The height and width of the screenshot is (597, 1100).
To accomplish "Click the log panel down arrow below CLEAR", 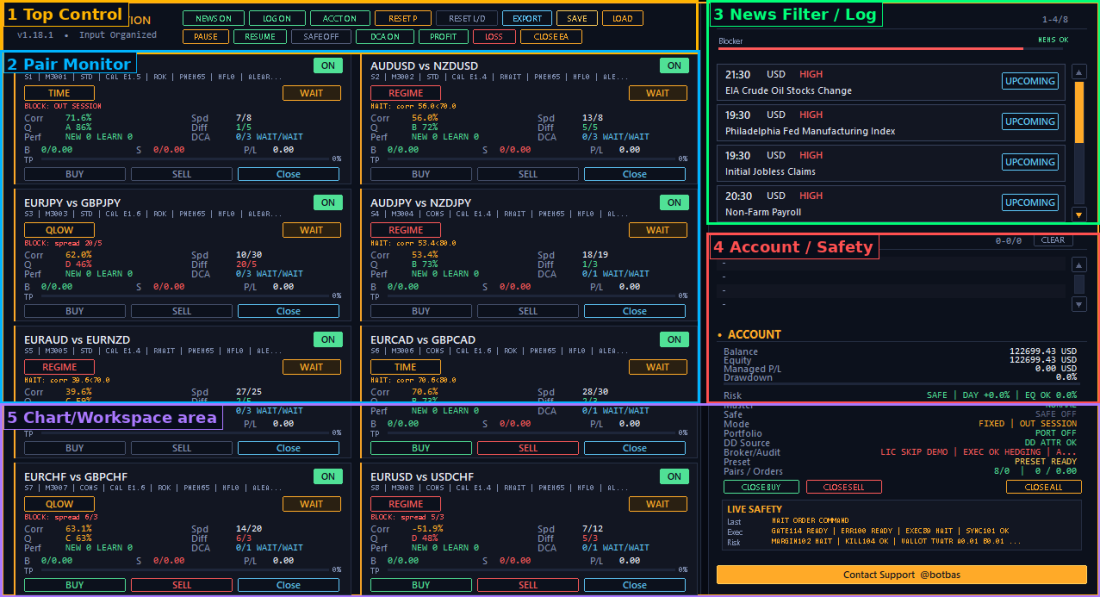I will tap(1080, 304).
